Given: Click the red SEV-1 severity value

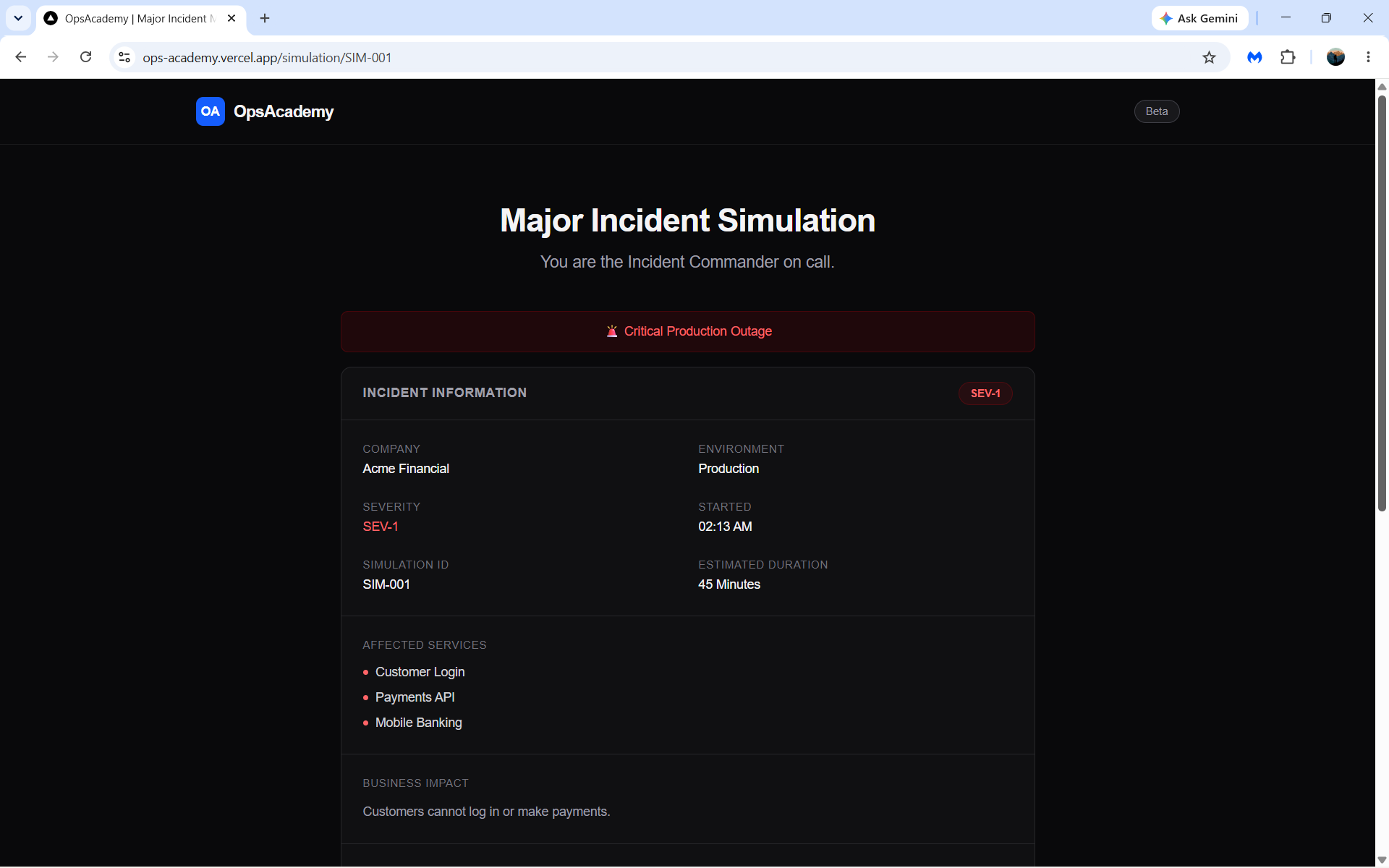Looking at the screenshot, I should click(x=381, y=527).
